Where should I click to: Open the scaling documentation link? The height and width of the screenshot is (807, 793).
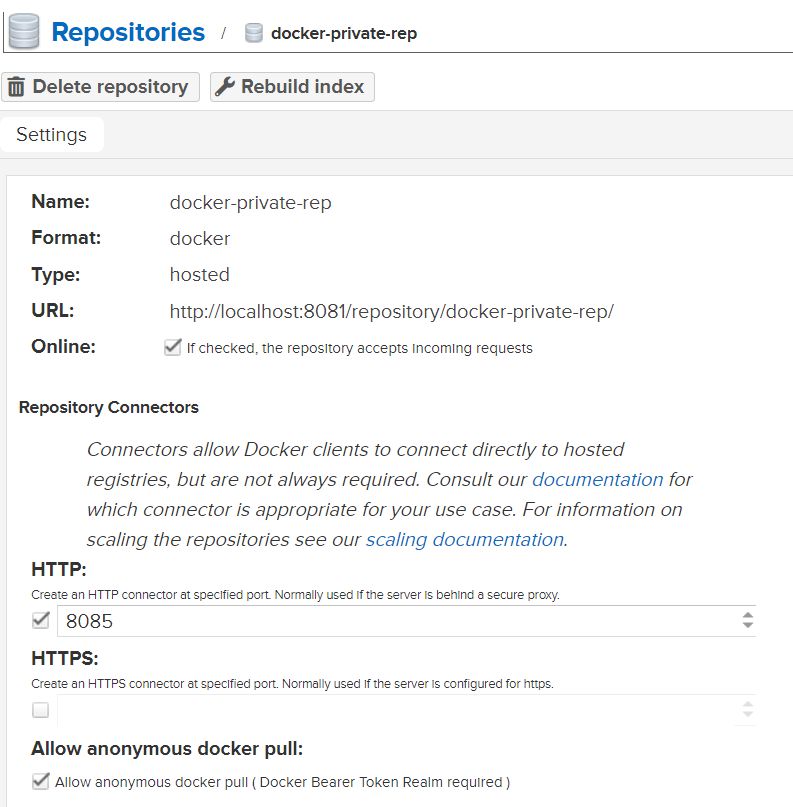click(x=464, y=539)
